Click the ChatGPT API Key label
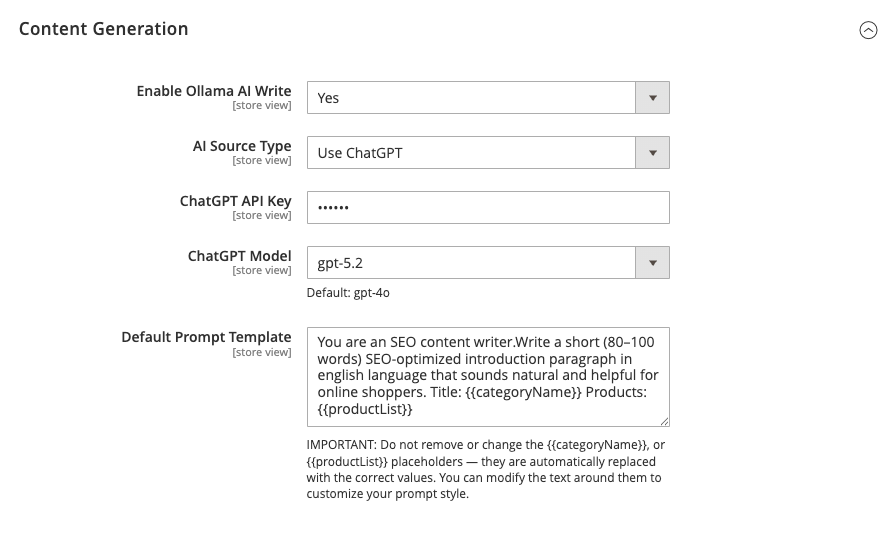Screen dimensions: 880x553 236,201
